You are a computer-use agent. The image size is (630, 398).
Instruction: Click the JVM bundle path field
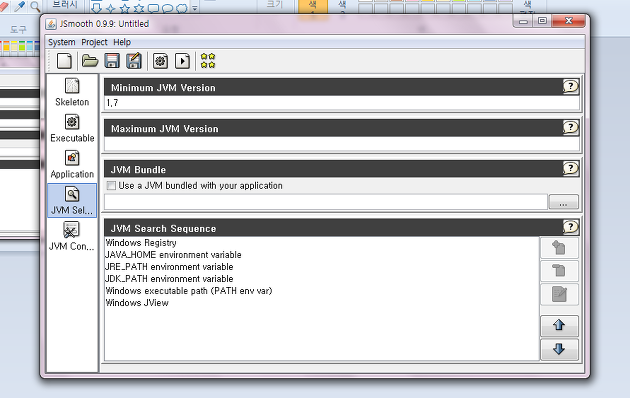[x=326, y=202]
